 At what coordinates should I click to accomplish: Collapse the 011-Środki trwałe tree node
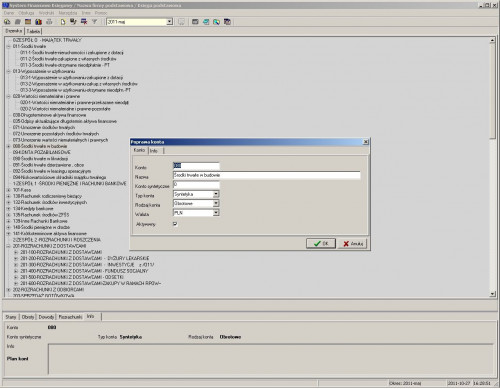pyautogui.click(x=9, y=46)
